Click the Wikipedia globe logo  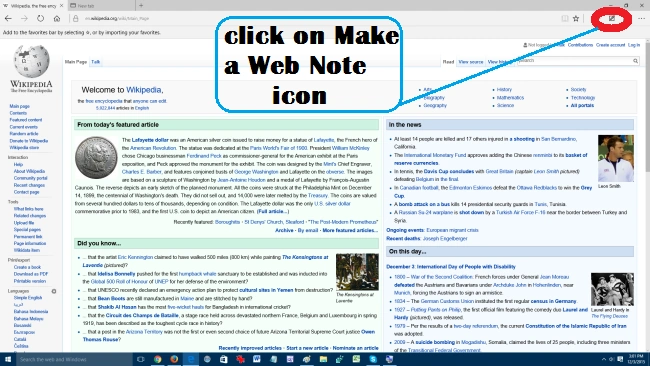(31, 61)
